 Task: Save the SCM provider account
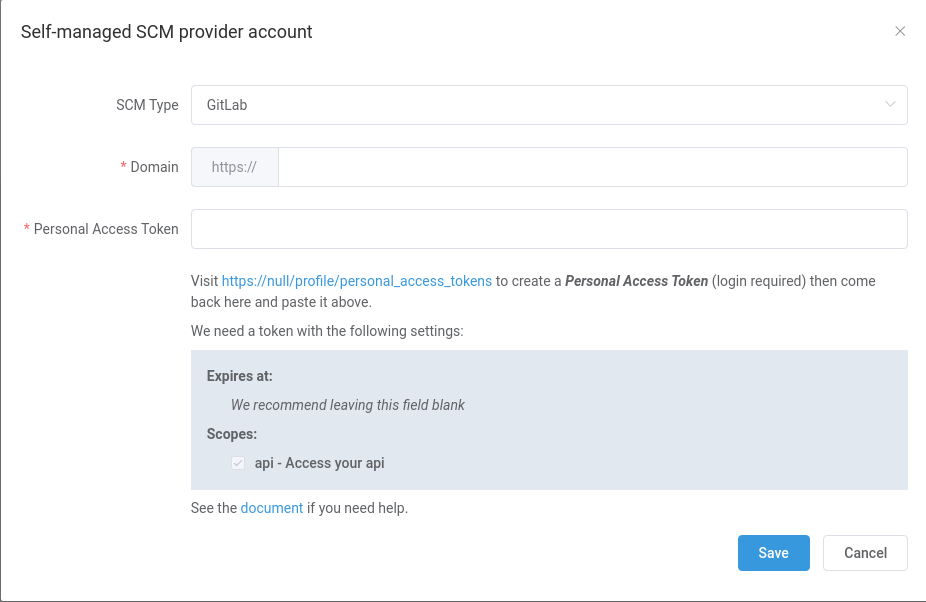pyautogui.click(x=773, y=553)
